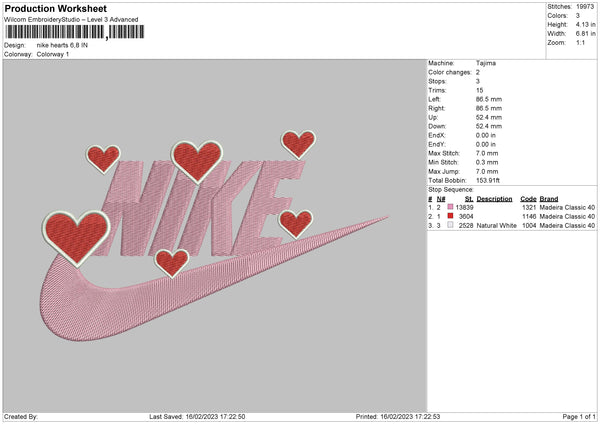Click thread code 1146
Viewport: 600px width, 424px height.
[529, 217]
